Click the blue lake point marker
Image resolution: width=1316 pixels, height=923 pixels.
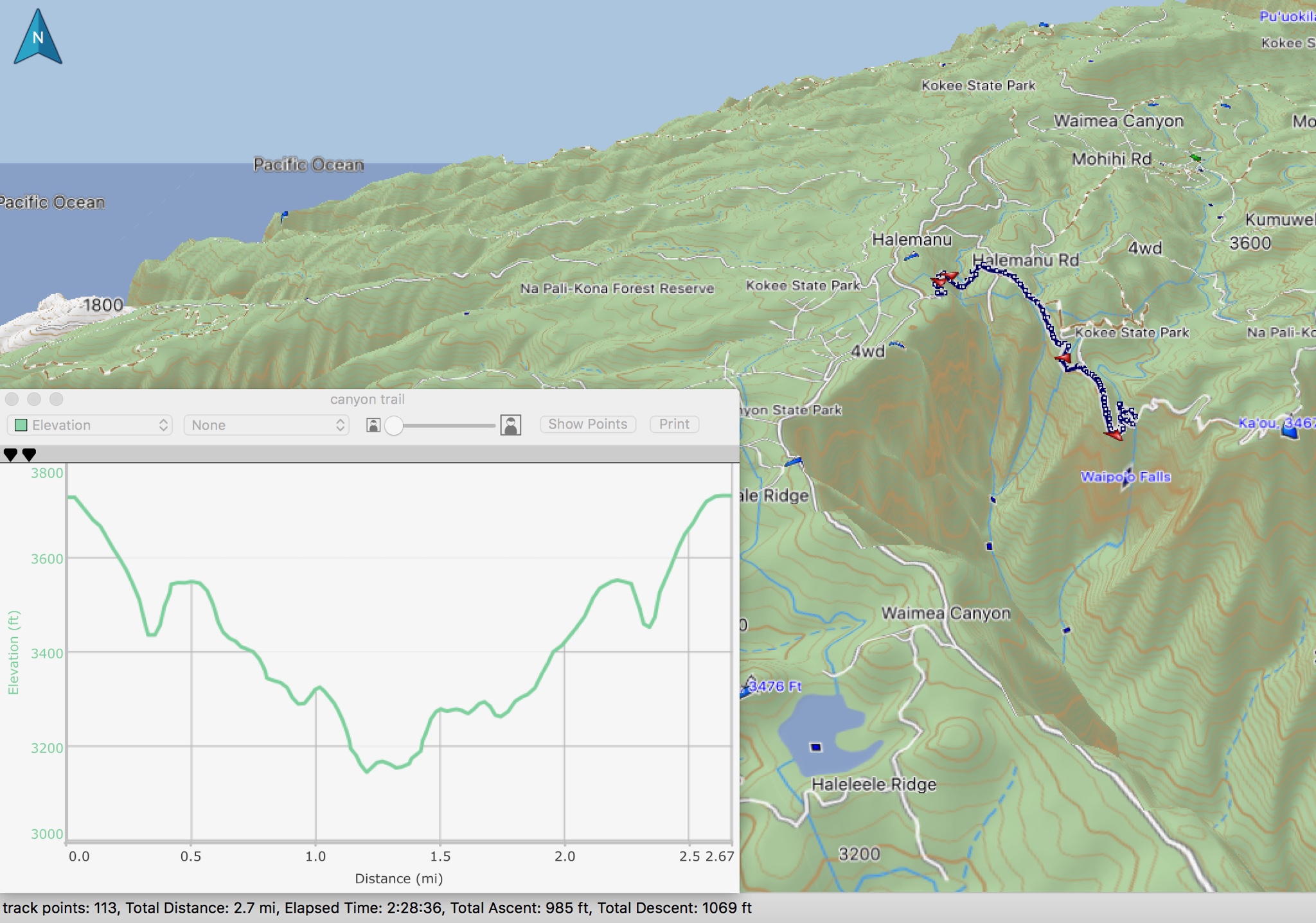(x=816, y=747)
